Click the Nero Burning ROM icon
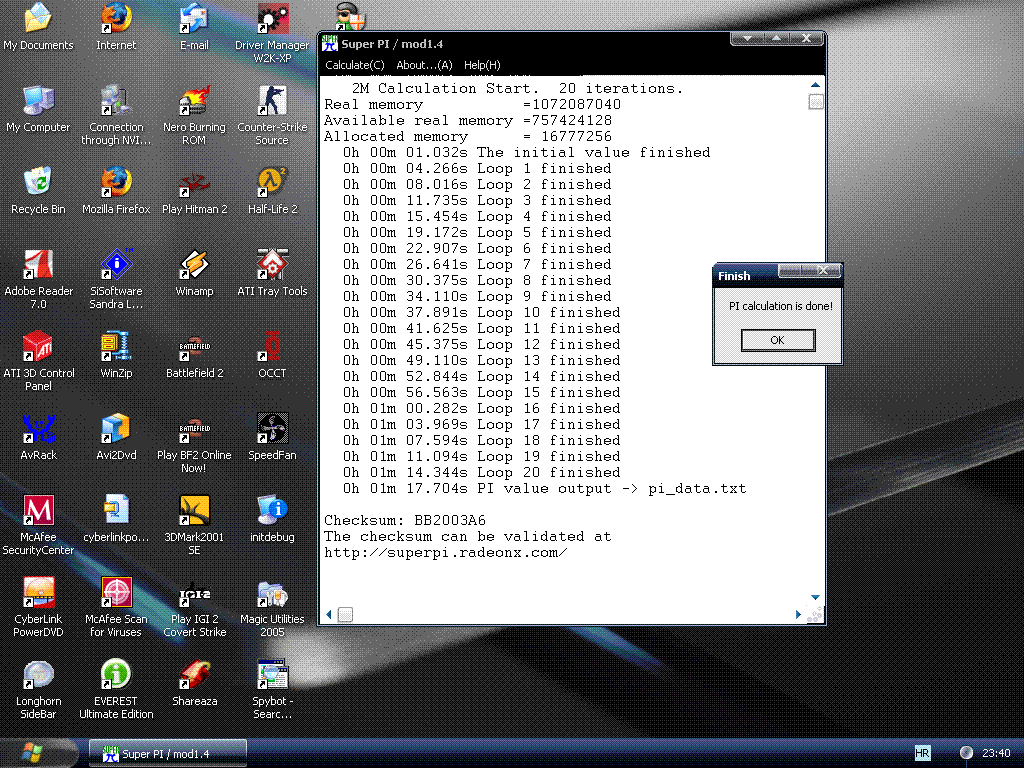This screenshot has height=768, width=1024. [194, 103]
